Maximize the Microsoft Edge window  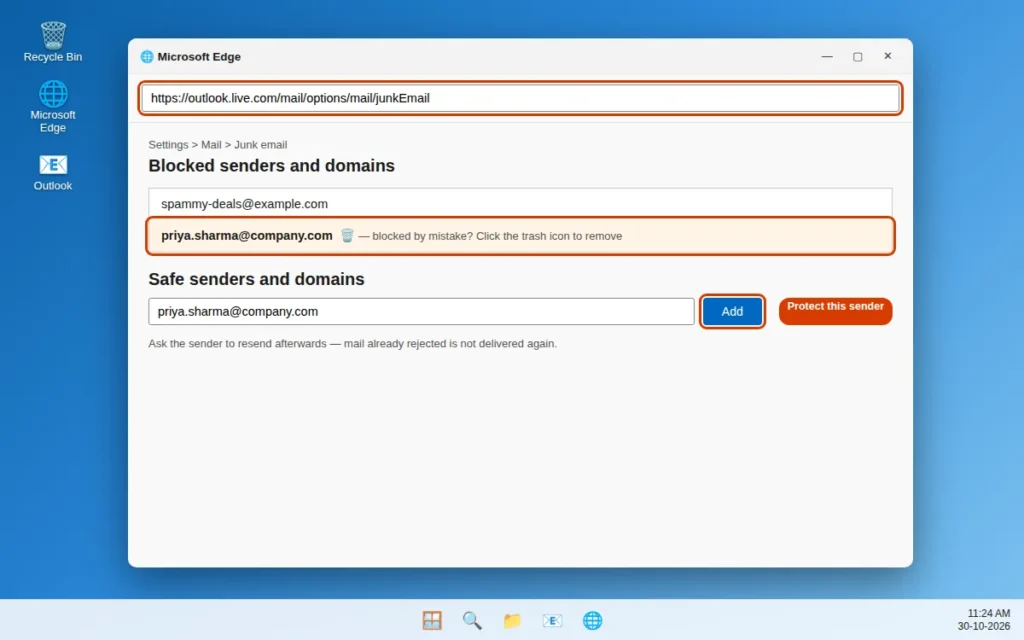857,57
